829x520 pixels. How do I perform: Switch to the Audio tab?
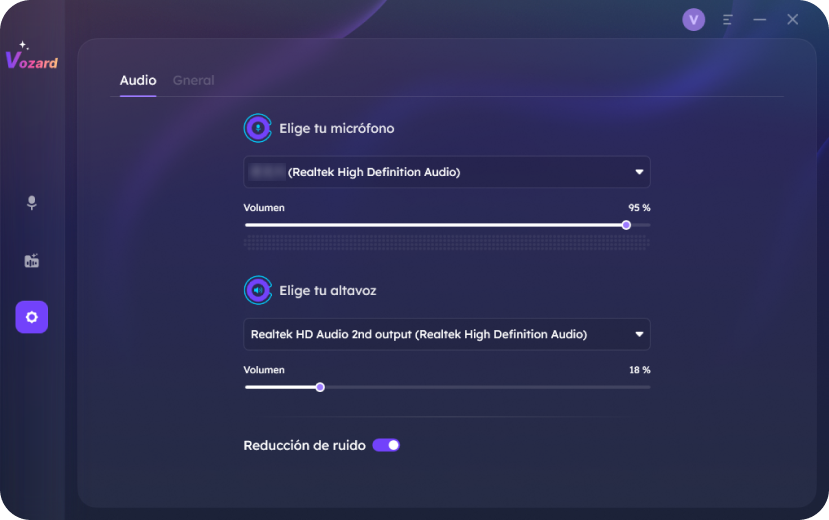coord(138,80)
